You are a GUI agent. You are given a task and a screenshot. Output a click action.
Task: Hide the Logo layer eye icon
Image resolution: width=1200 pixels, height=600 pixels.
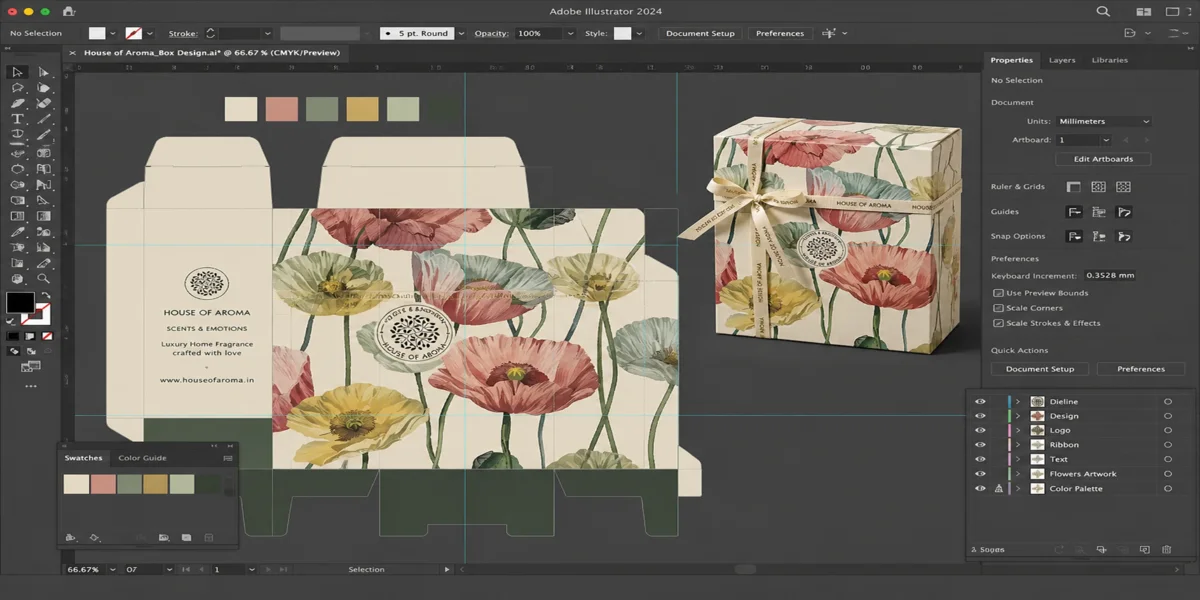coord(980,430)
